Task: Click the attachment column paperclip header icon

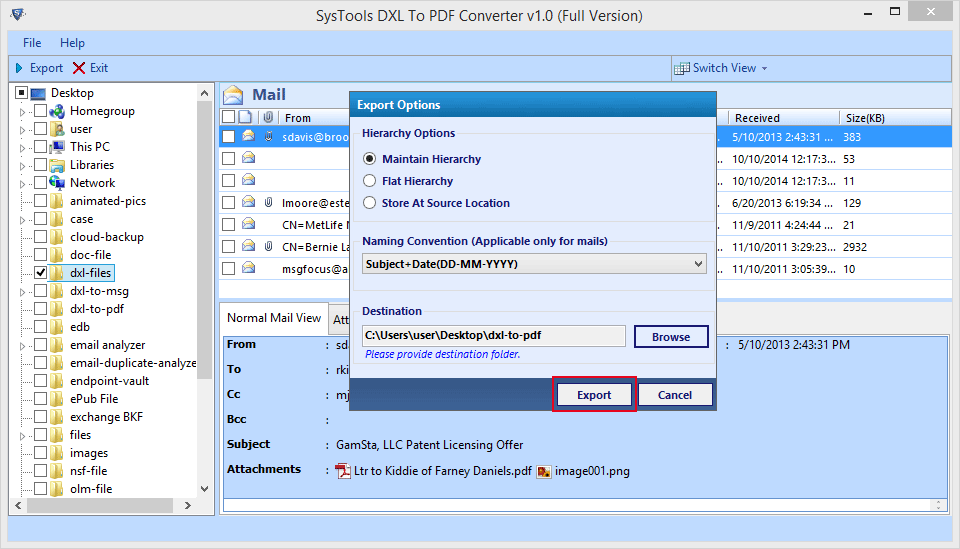Action: [268, 117]
